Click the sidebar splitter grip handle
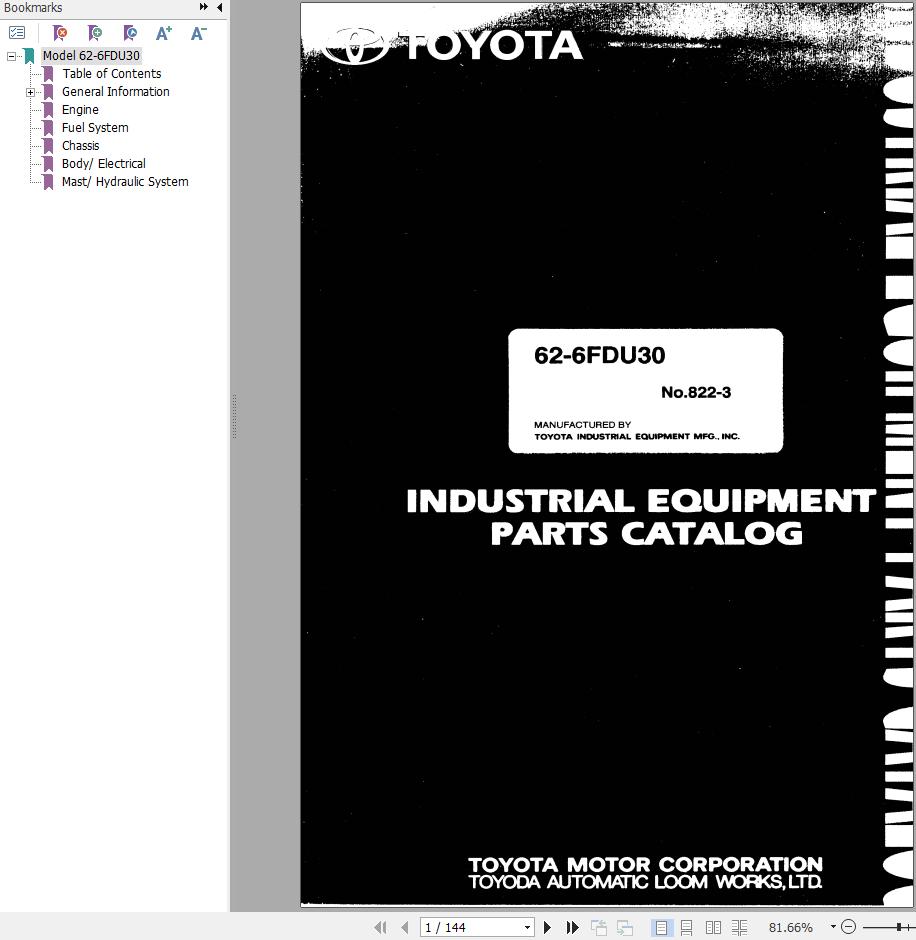The image size is (916, 940). point(234,416)
